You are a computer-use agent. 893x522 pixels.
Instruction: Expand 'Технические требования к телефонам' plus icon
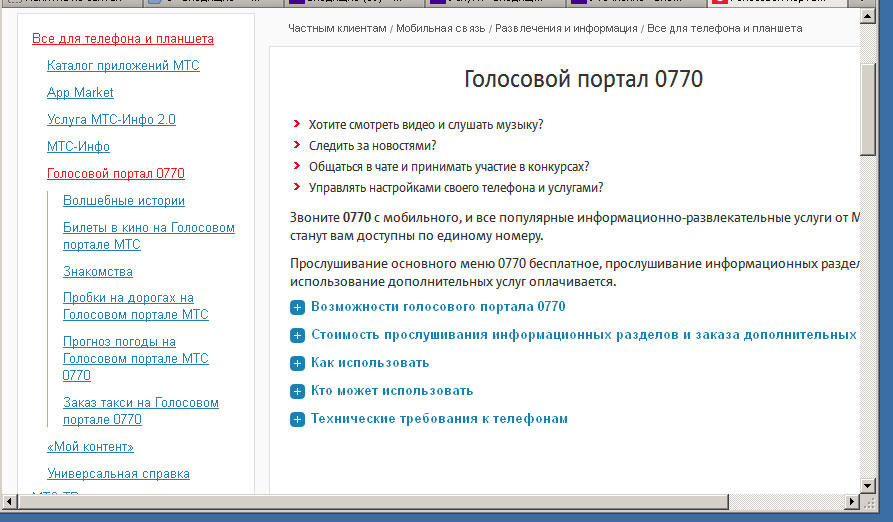tap(297, 420)
